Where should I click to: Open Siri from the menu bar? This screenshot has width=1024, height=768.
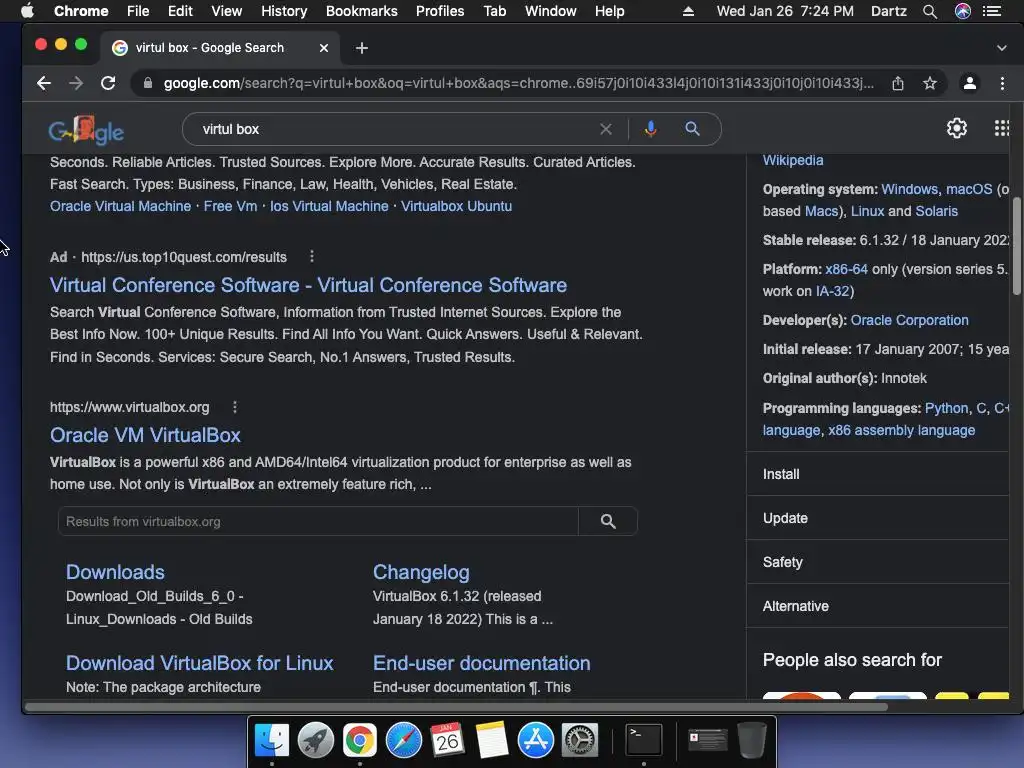click(963, 11)
